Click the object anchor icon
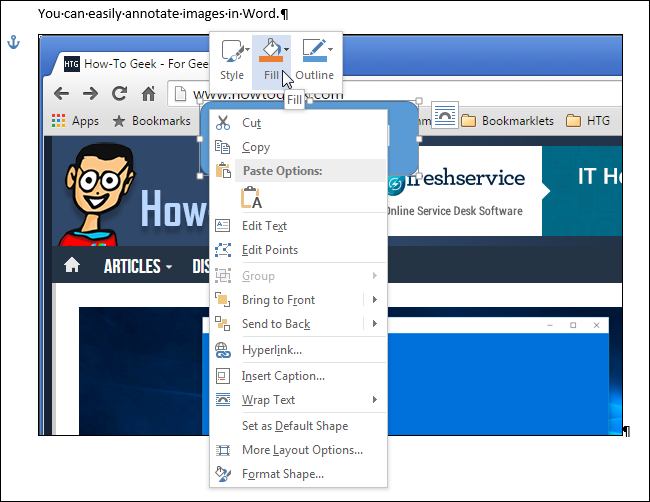The height and width of the screenshot is (502, 650). tap(14, 42)
